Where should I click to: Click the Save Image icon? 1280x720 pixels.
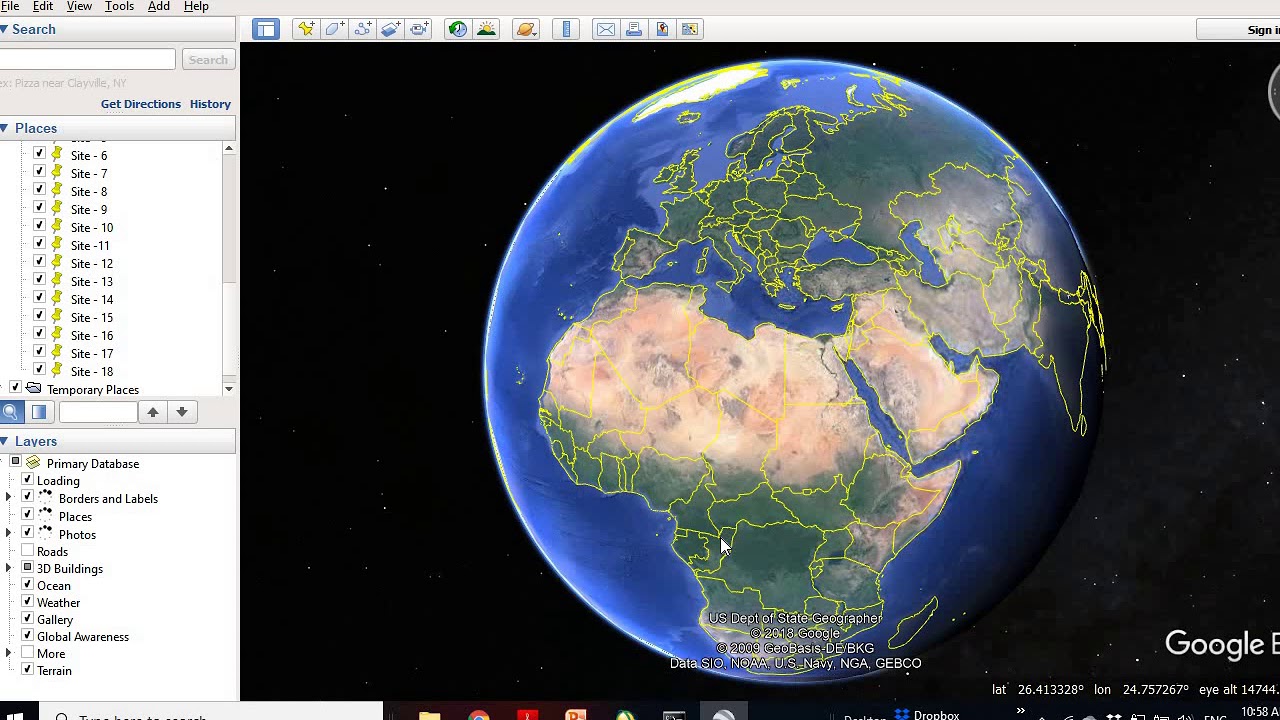pyautogui.click(x=662, y=29)
